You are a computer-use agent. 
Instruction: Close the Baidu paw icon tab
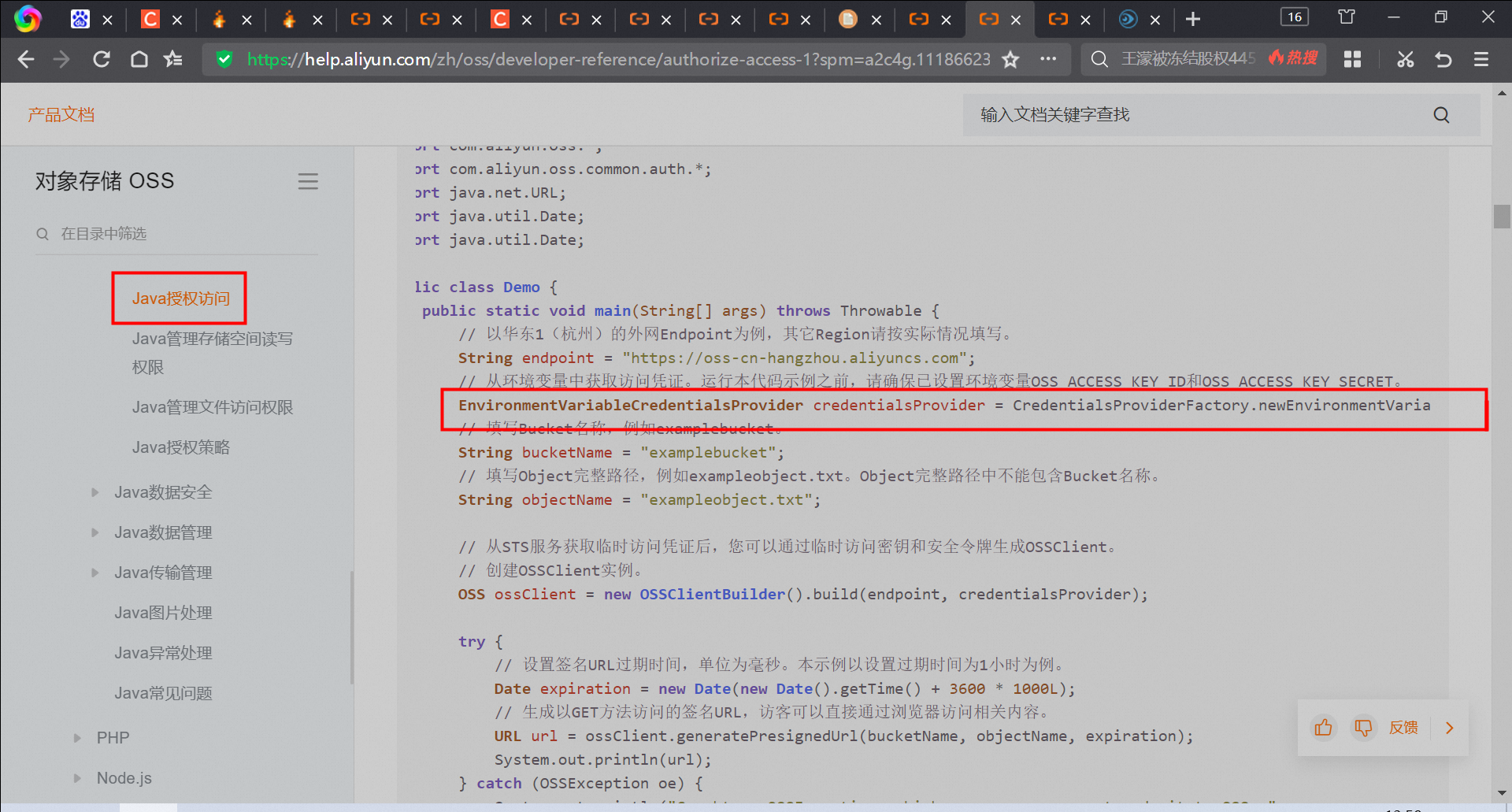pos(108,20)
